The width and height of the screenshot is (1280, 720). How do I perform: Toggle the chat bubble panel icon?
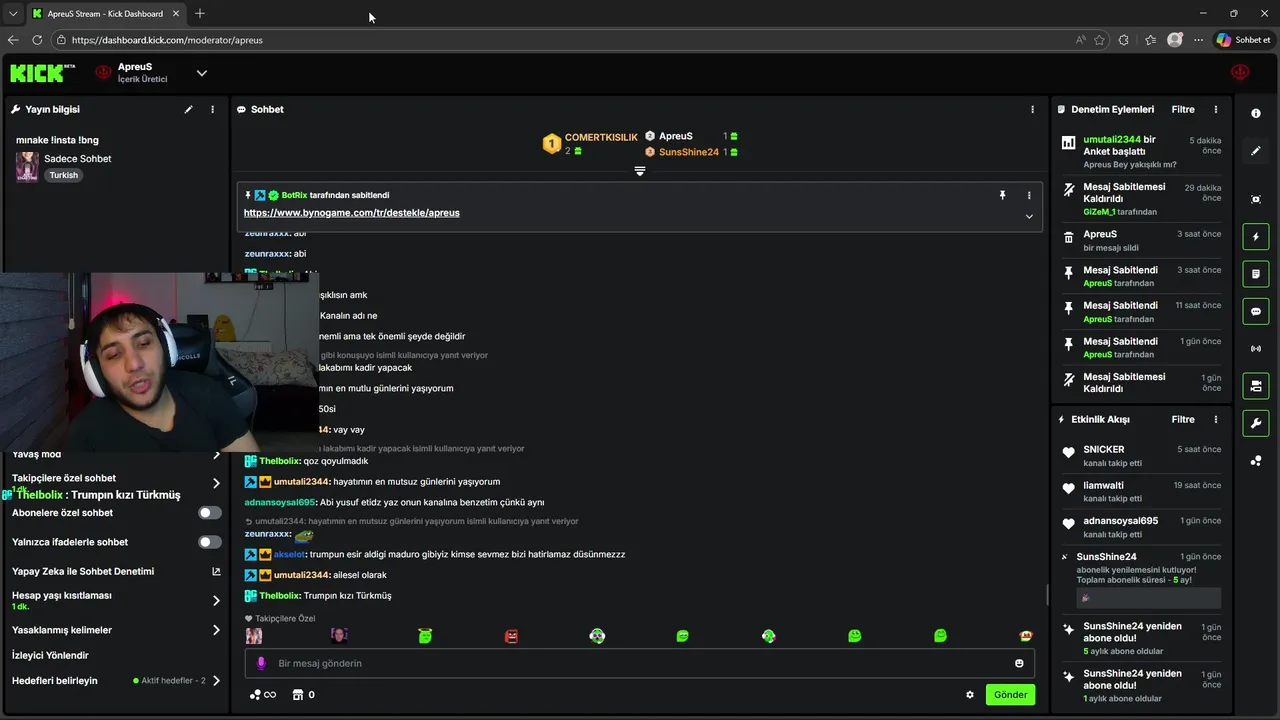tap(1256, 311)
